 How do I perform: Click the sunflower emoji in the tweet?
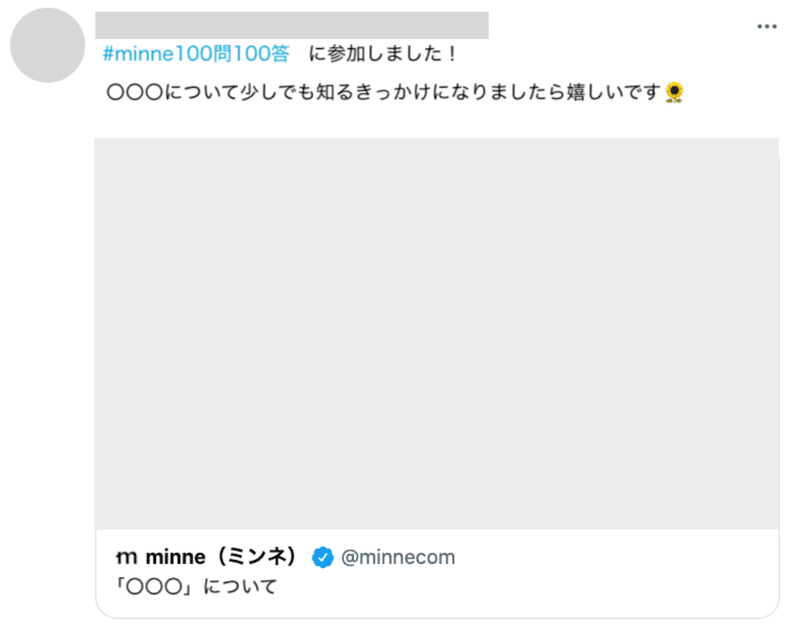674,92
